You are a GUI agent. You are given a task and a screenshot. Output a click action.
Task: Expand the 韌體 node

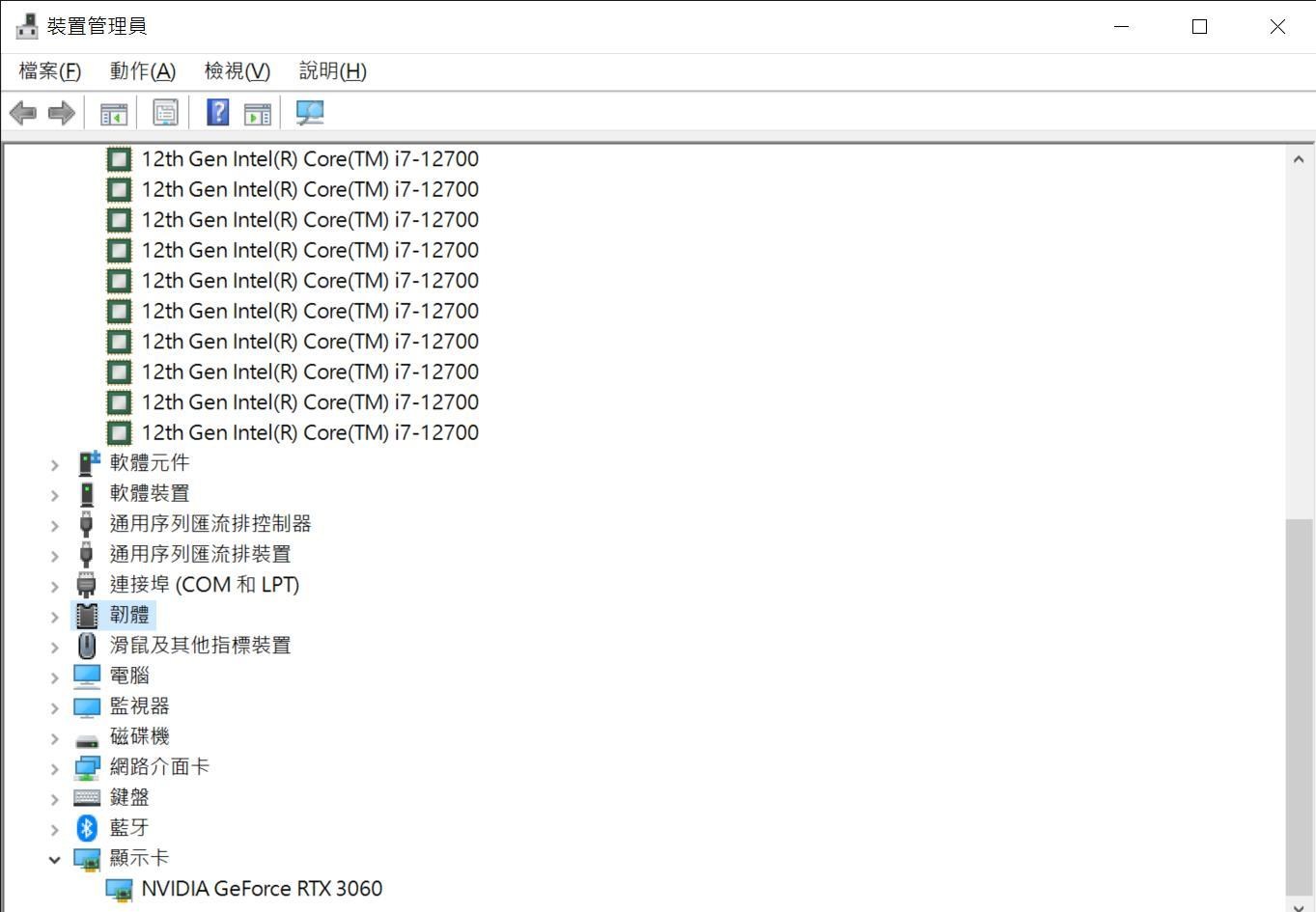(x=55, y=617)
